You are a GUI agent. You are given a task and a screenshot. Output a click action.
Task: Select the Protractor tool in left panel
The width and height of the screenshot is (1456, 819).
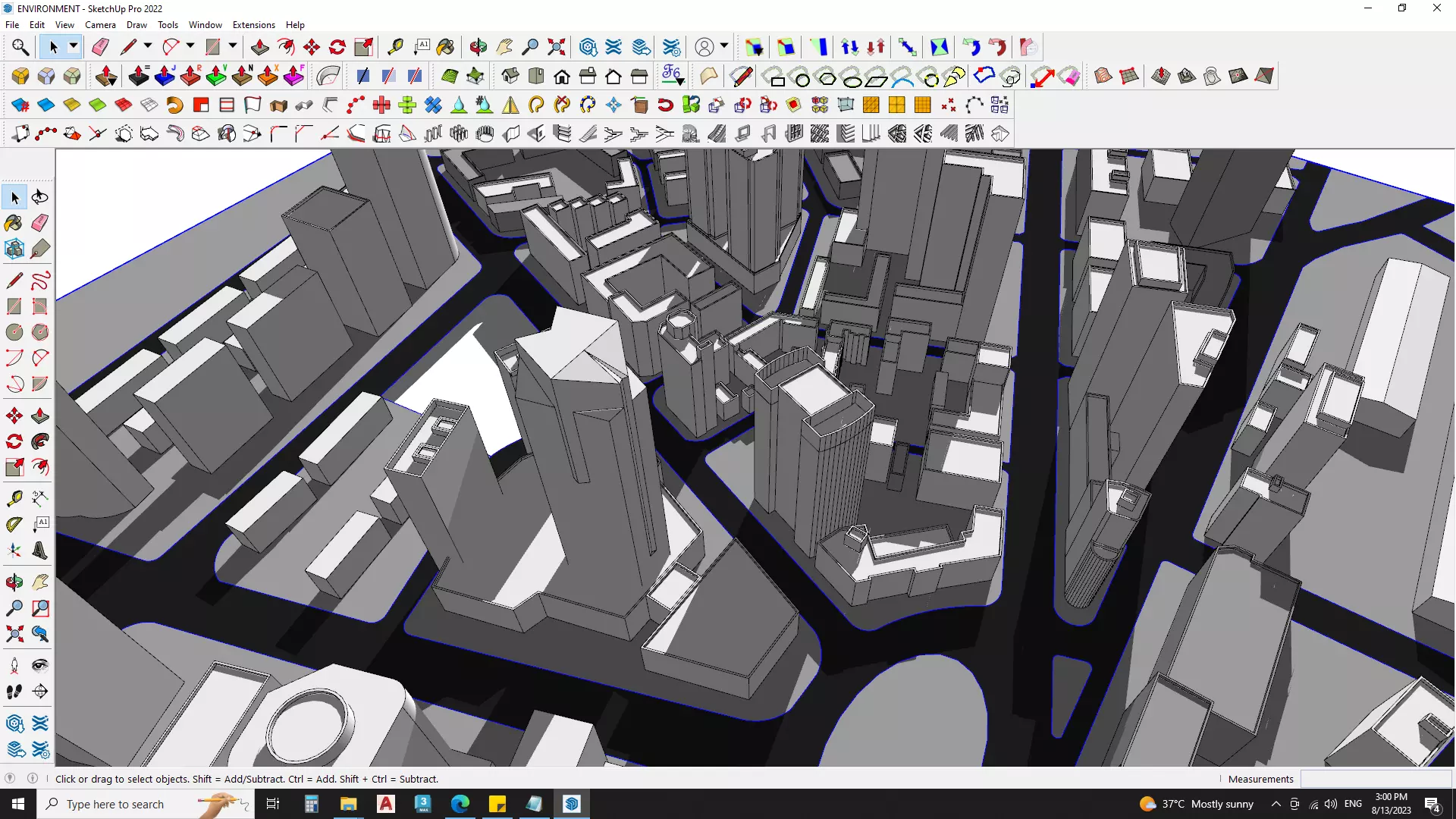(14, 525)
